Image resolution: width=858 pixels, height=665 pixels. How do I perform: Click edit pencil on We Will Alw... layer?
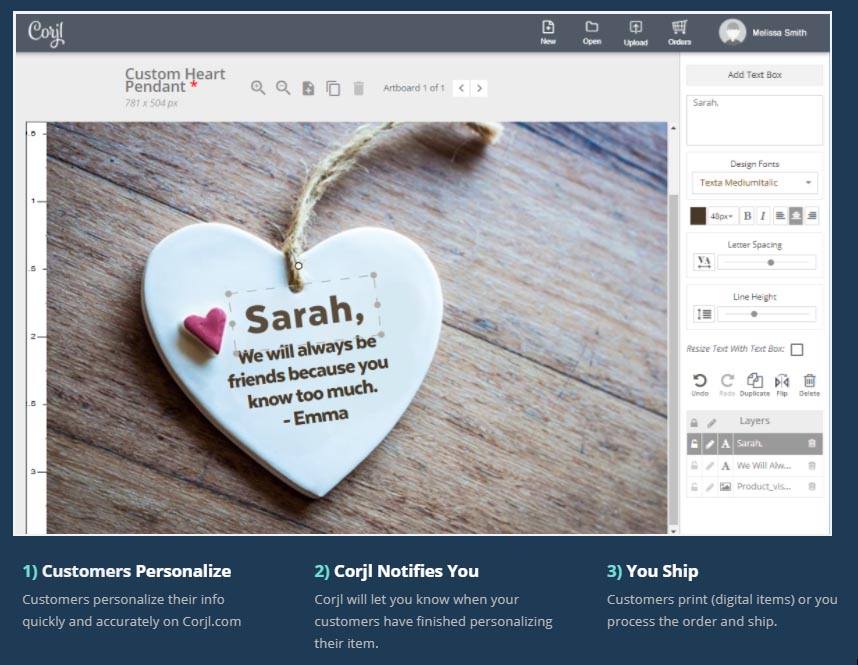[x=710, y=466]
